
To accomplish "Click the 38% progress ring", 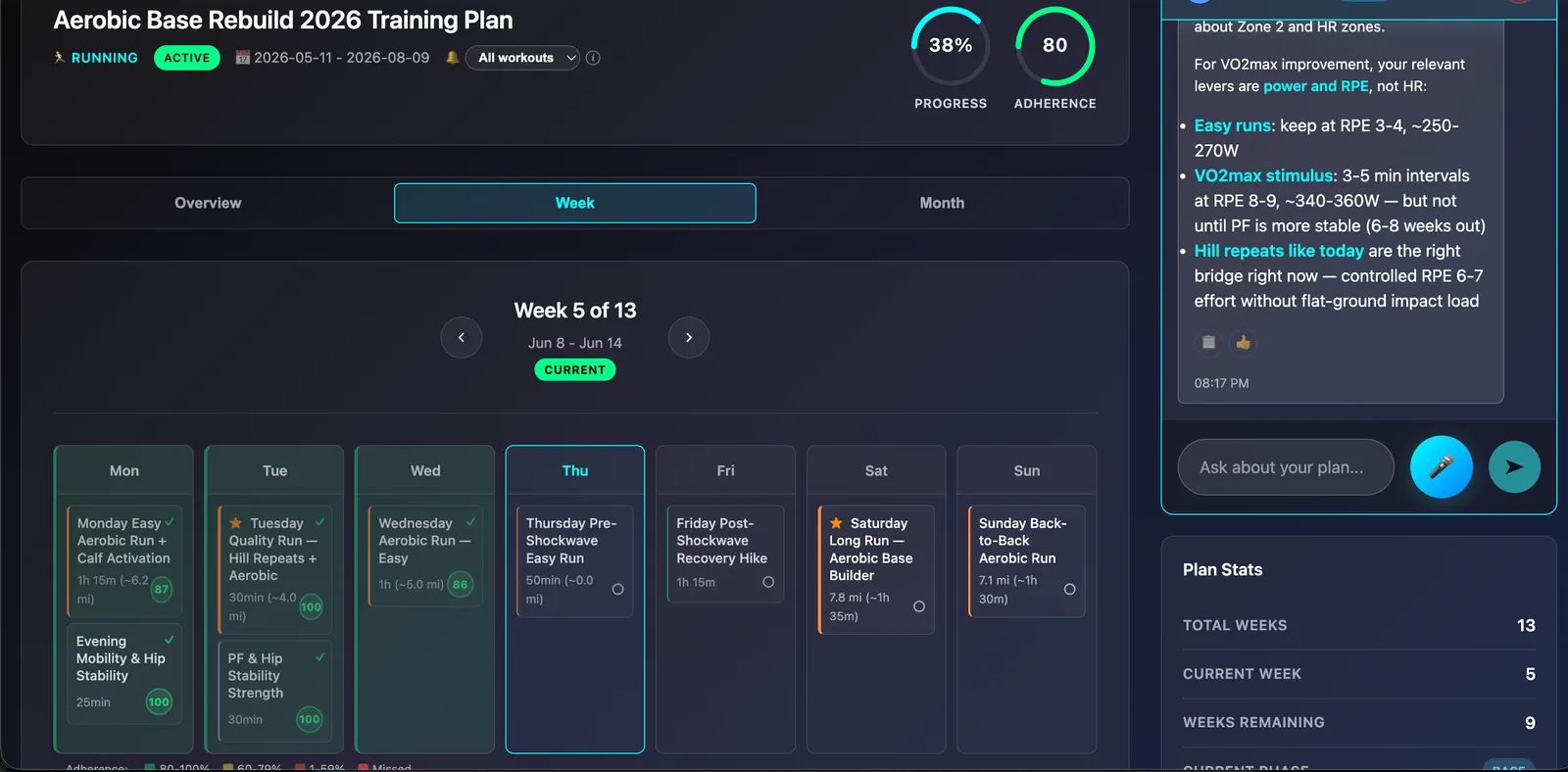I will [951, 46].
